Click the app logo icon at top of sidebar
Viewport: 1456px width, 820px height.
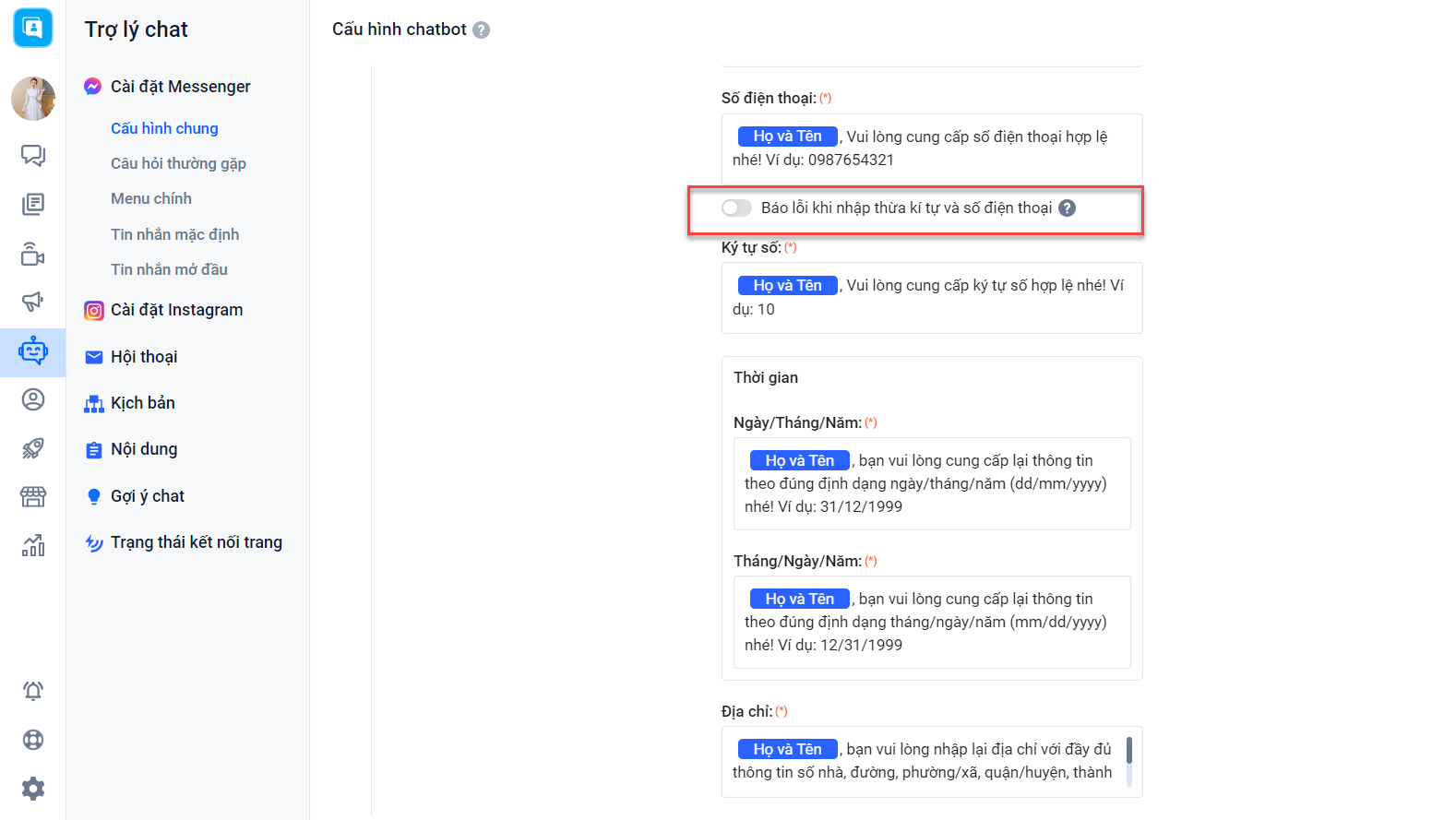[x=33, y=28]
